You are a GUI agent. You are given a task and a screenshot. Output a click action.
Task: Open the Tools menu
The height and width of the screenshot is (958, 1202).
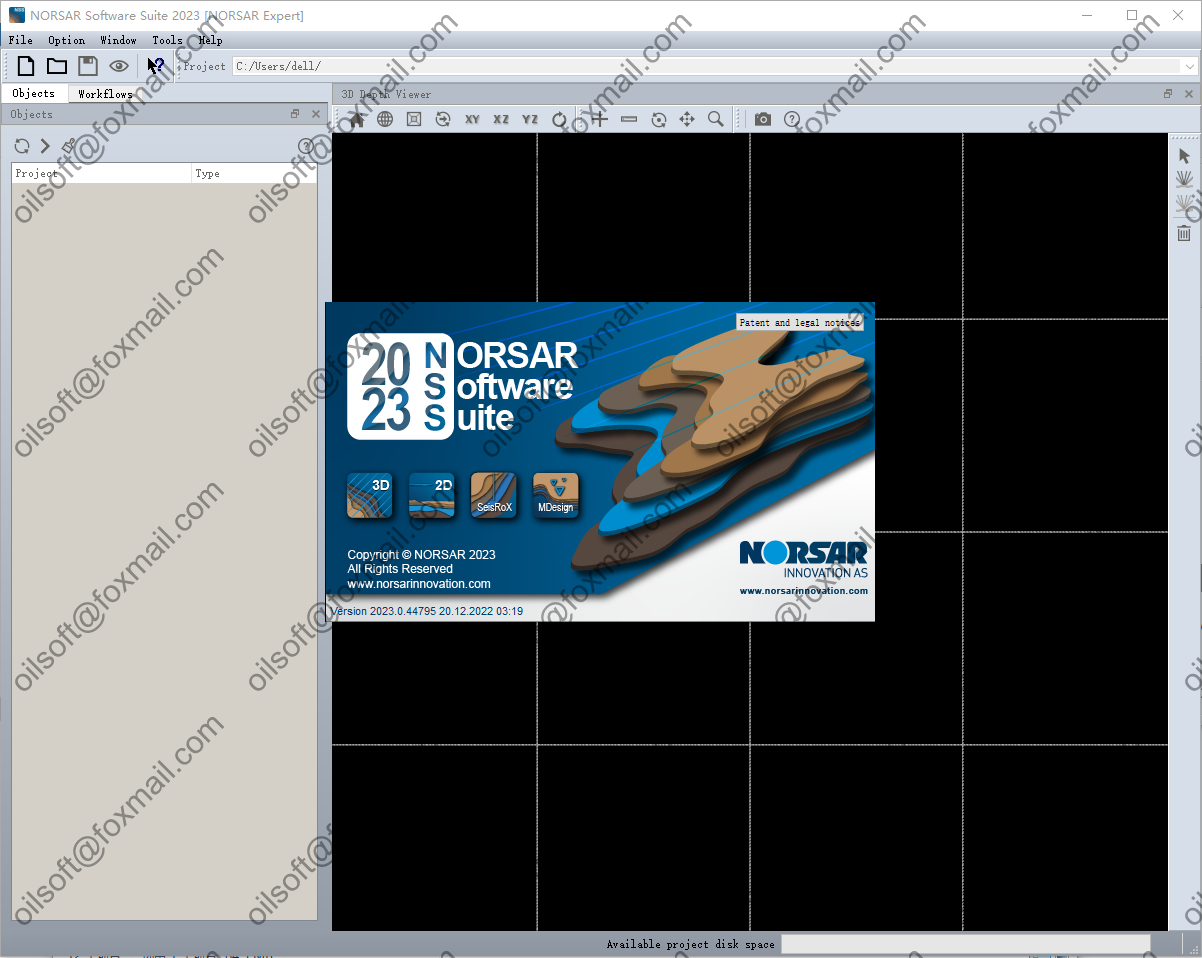[x=167, y=40]
